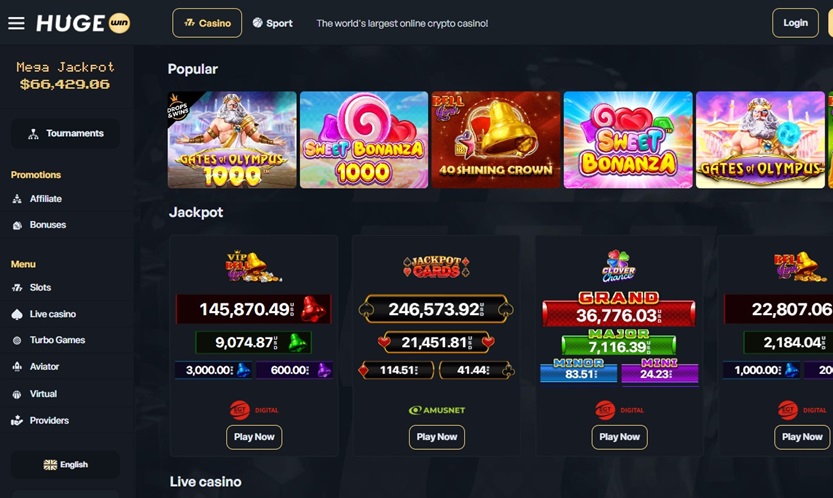The width and height of the screenshot is (833, 498).
Task: Open Turbo Games in sidebar
Action: (x=57, y=340)
